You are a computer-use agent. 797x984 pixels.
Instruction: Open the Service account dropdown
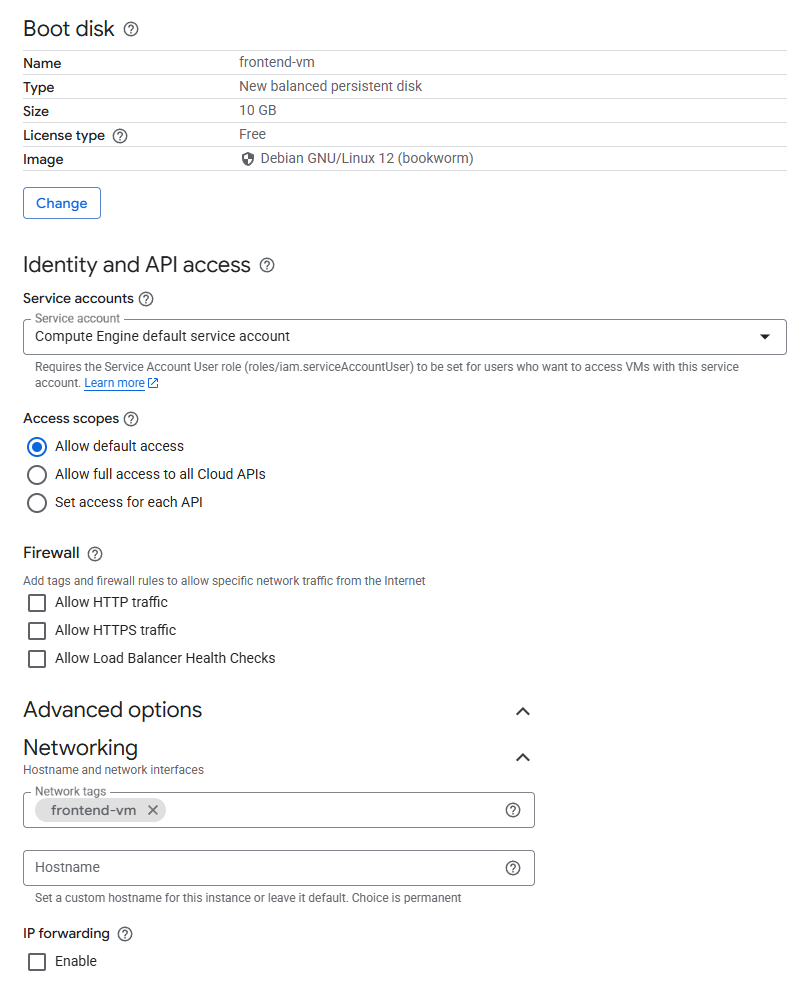pos(404,337)
